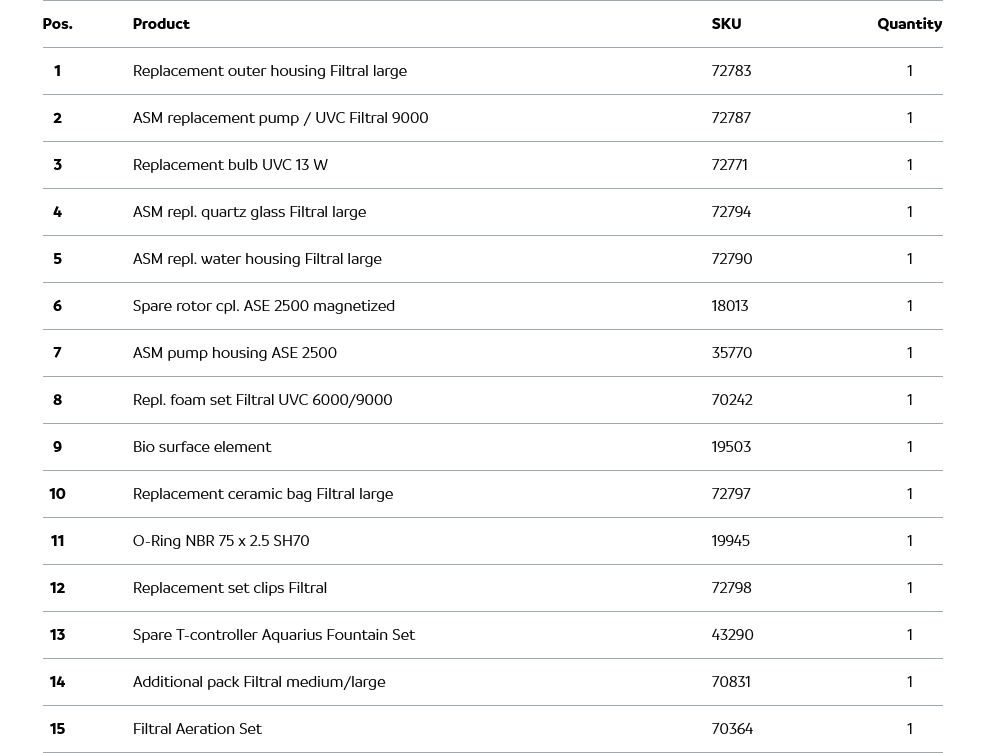Image resolution: width=984 pixels, height=753 pixels.
Task: Open "Additional pack Filtral medium/large"
Action: point(258,682)
